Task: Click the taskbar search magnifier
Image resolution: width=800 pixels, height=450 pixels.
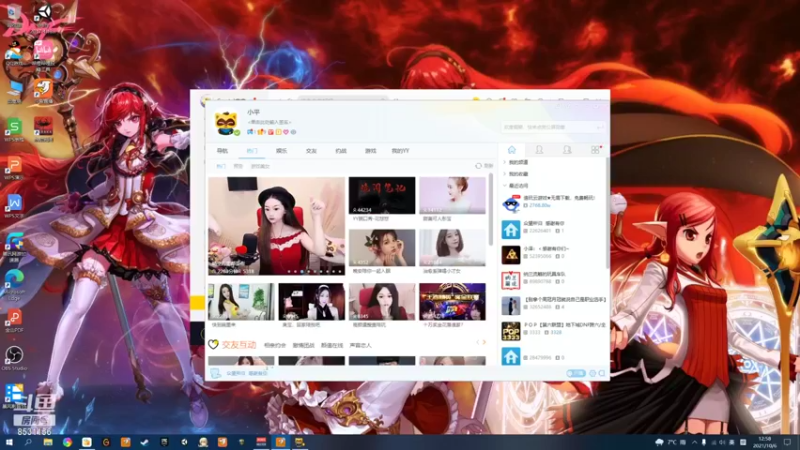Action: pos(28,442)
